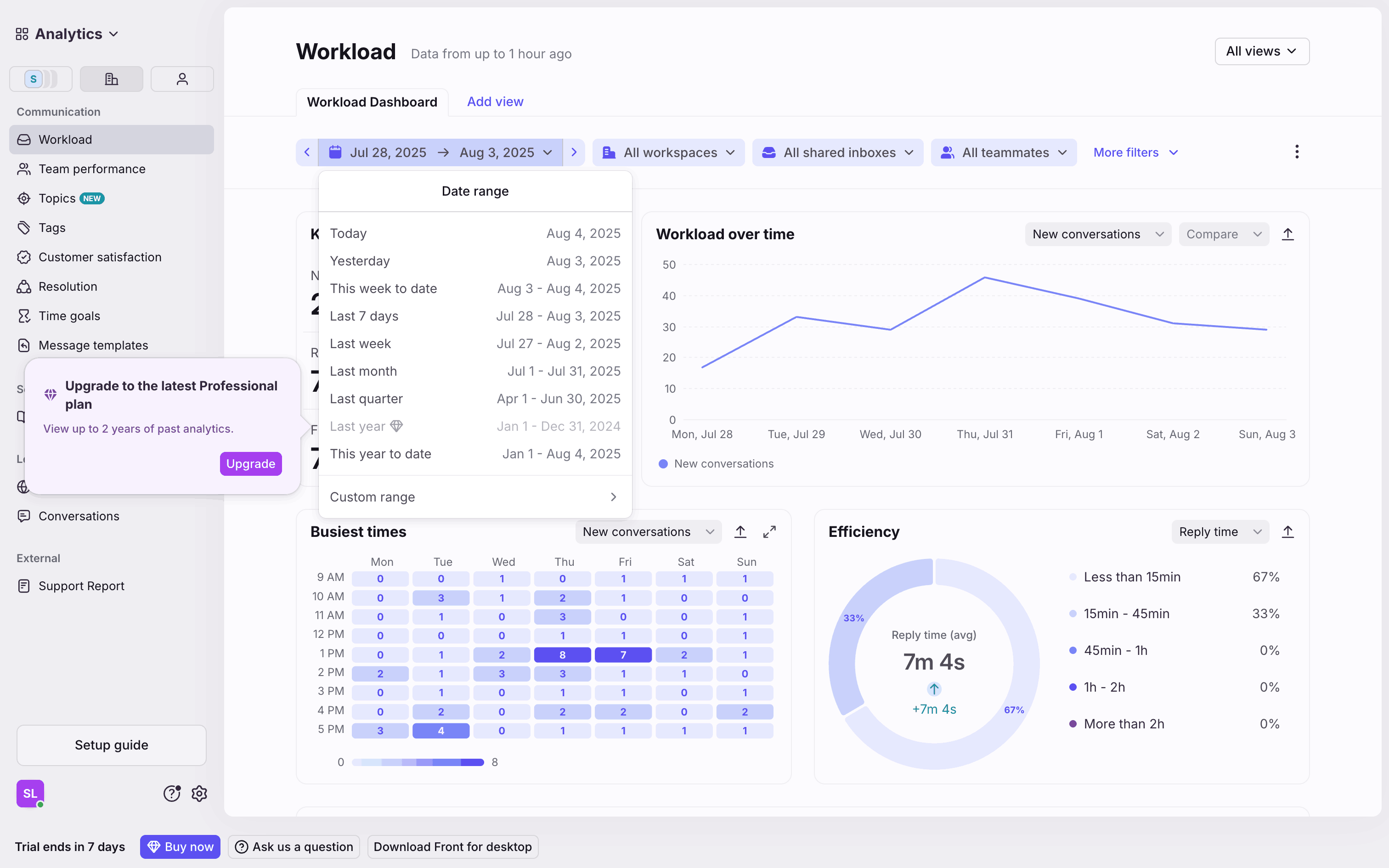Switch to company analytics building icon

111,79
